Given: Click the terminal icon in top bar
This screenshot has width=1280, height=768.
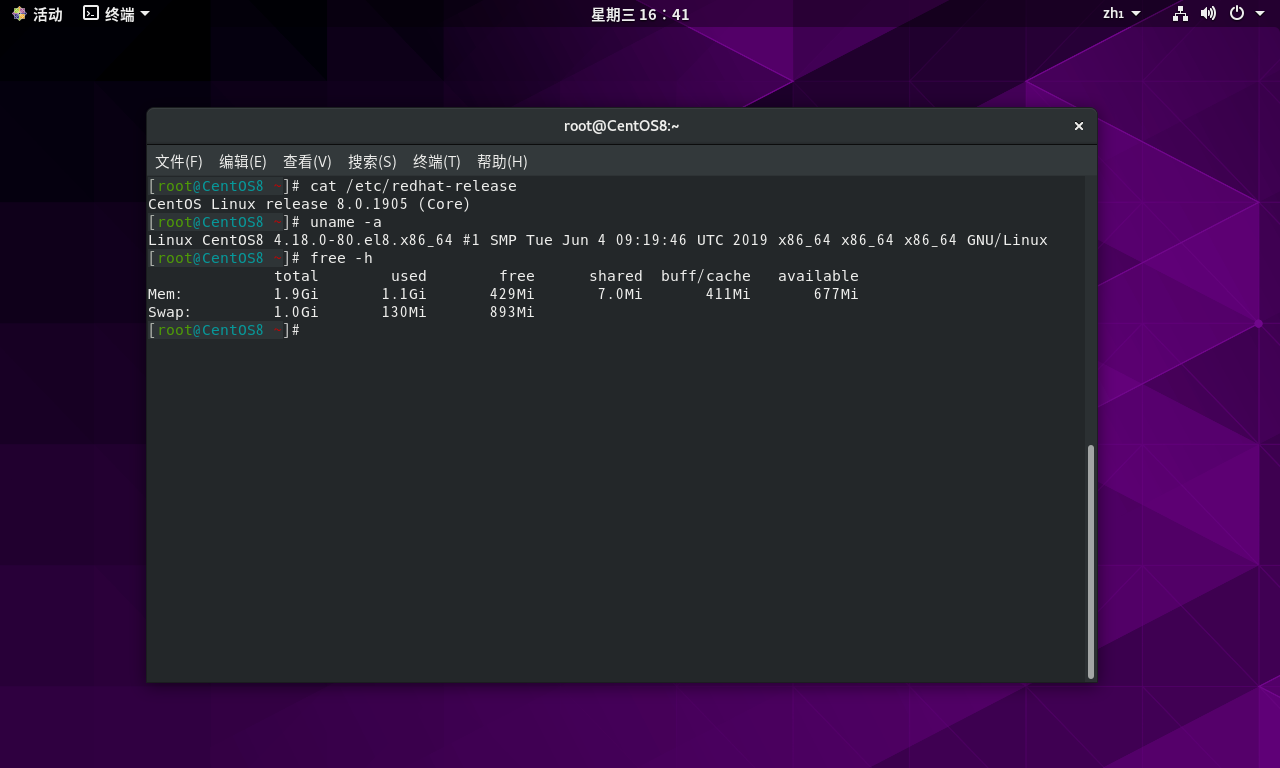Looking at the screenshot, I should (x=91, y=13).
